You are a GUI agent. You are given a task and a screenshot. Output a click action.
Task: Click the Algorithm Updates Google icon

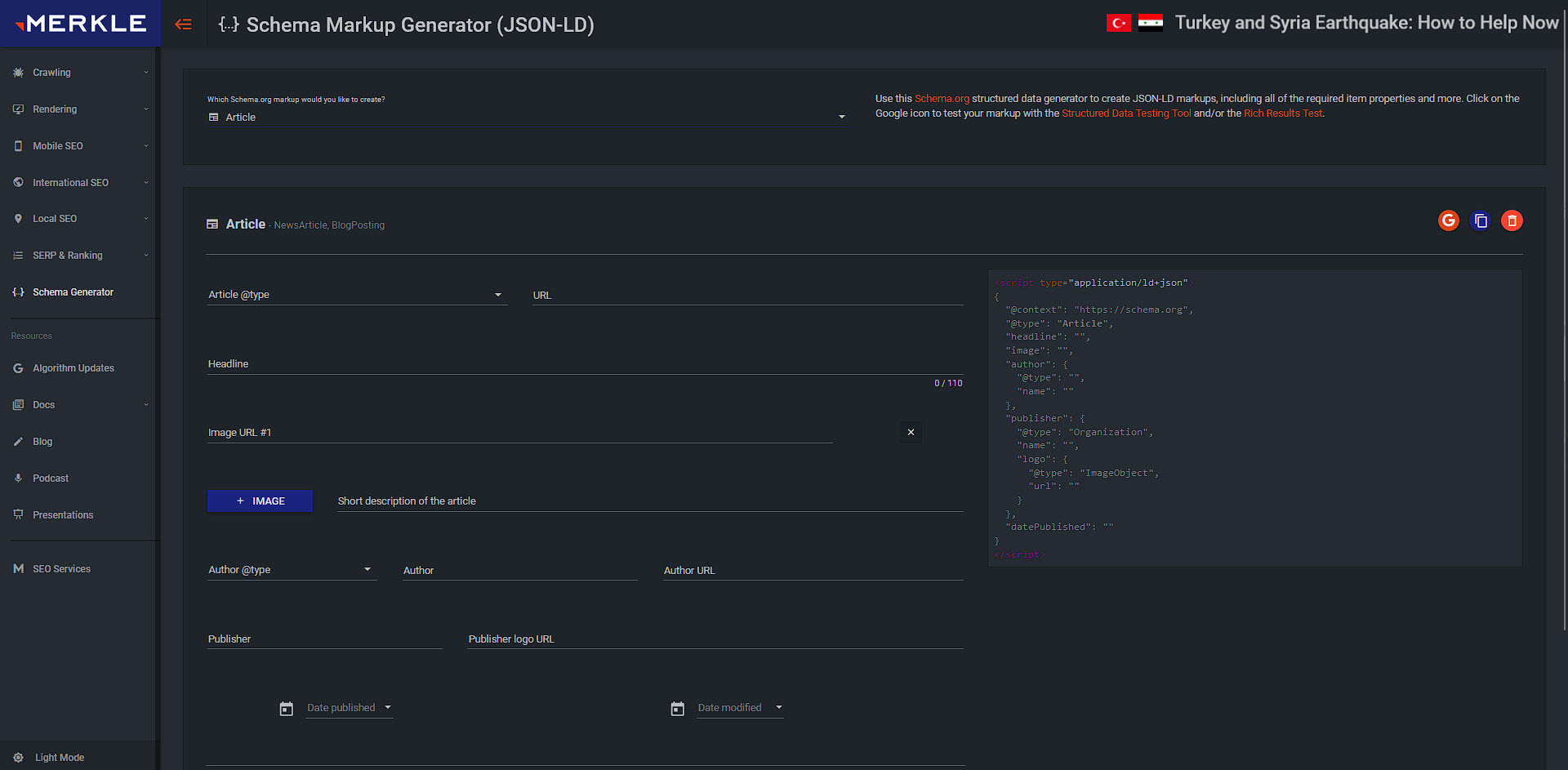(18, 368)
